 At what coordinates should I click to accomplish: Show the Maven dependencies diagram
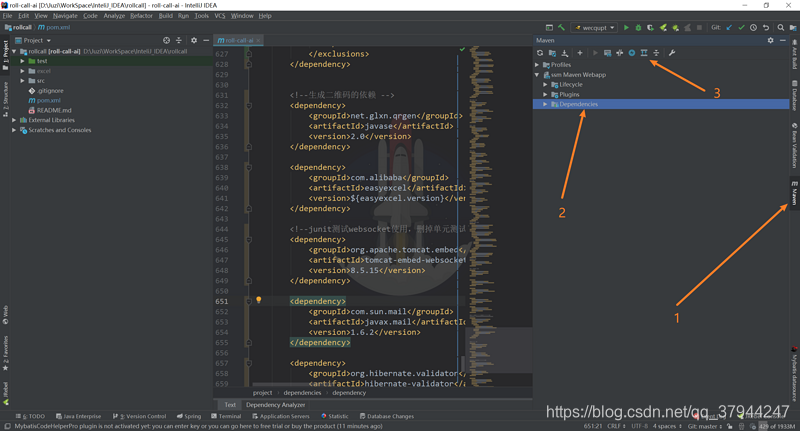point(644,53)
